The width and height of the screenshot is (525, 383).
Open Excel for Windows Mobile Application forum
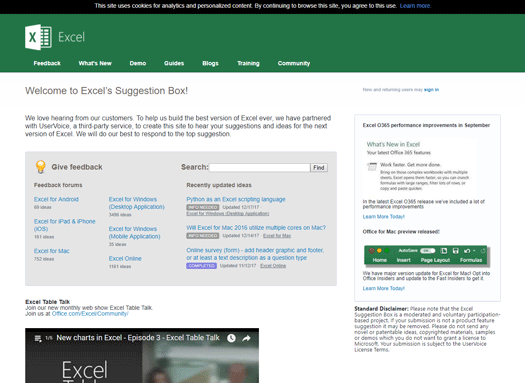[135, 232]
